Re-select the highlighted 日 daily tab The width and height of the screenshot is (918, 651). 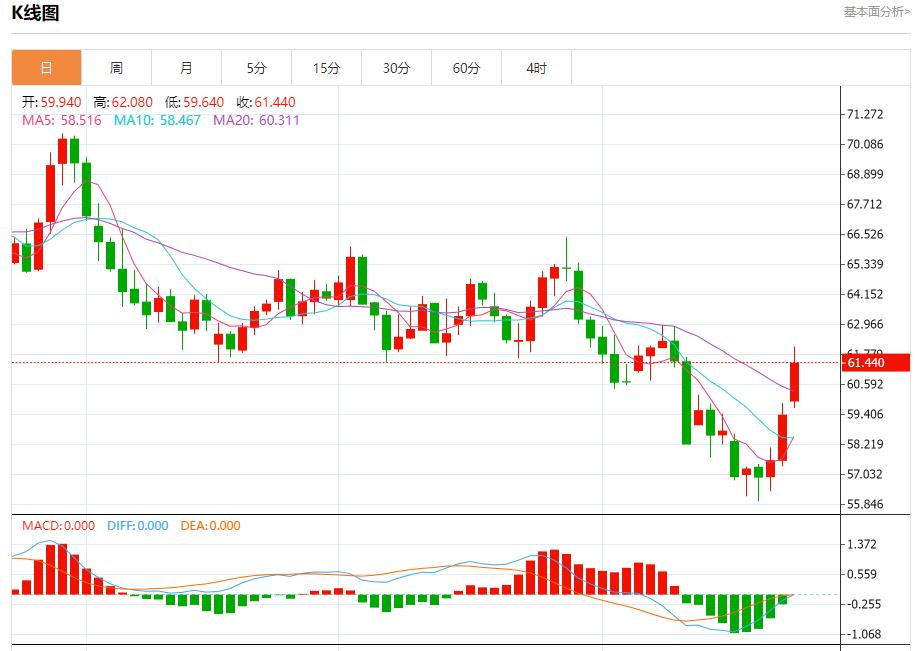tap(45, 68)
